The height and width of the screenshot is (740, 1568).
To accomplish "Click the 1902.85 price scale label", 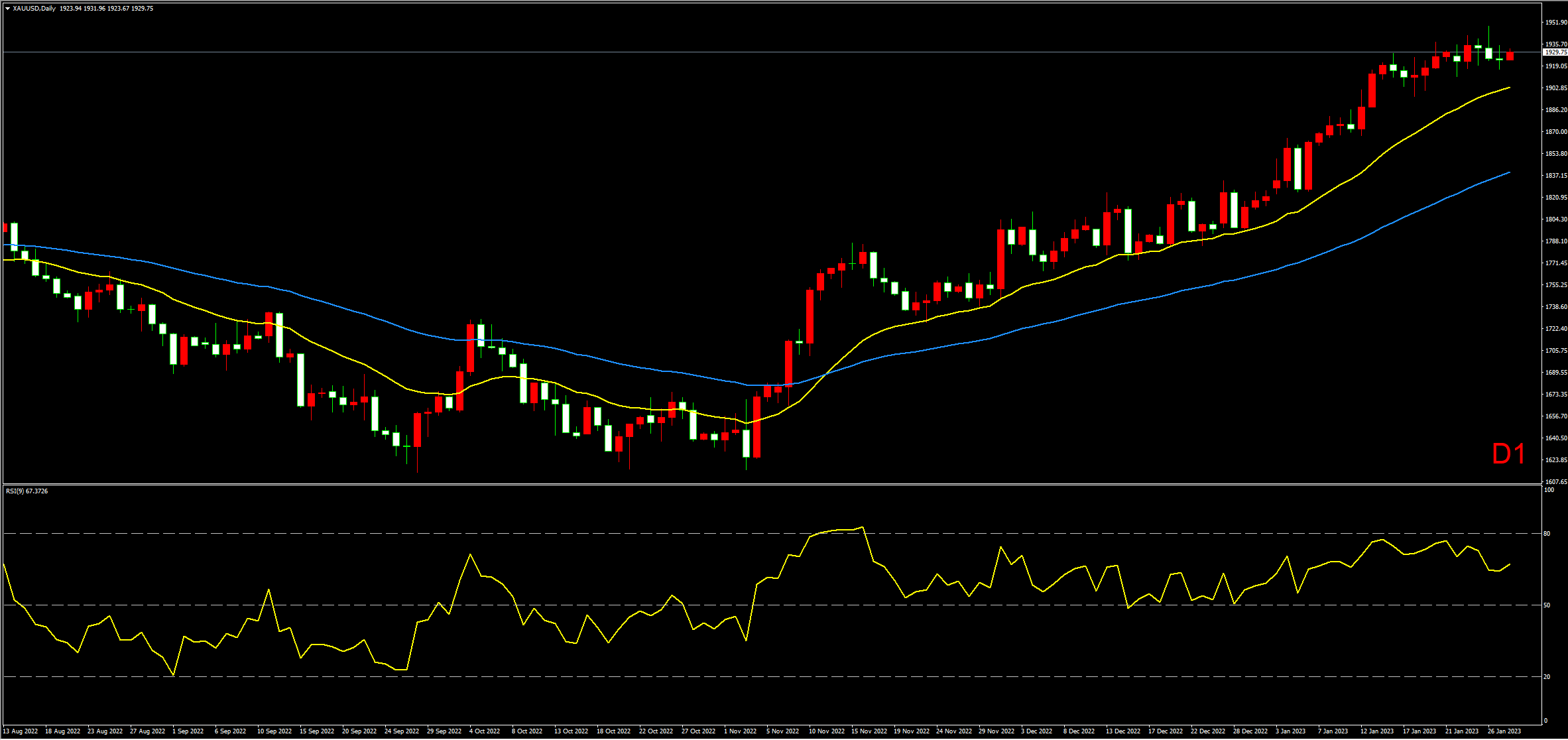I will [x=1556, y=88].
